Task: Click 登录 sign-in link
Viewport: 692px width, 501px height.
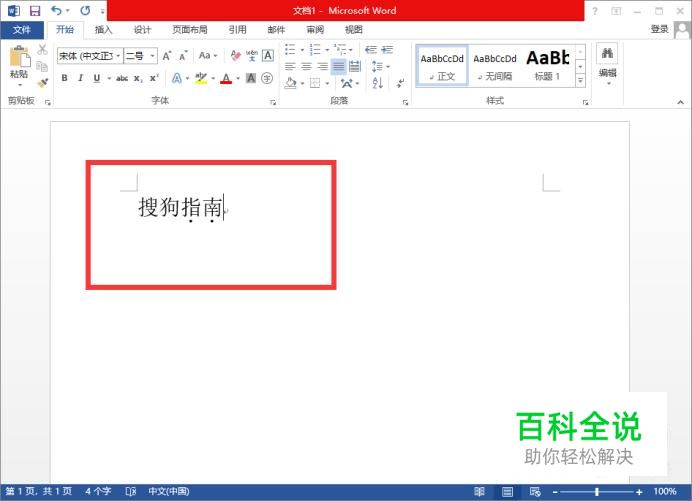Action: click(659, 29)
